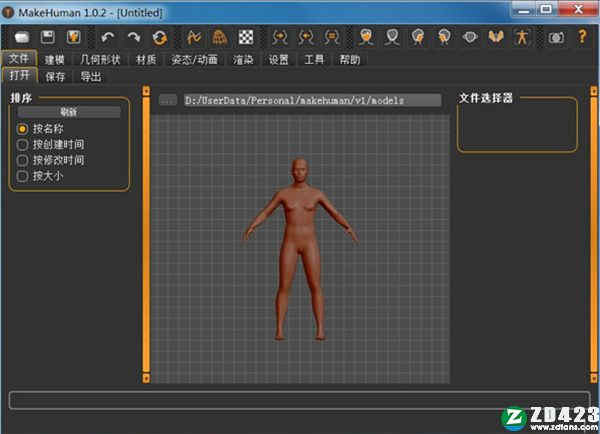Select sort by creation time (按创建时间)
The width and height of the screenshot is (600, 434).
(22, 145)
